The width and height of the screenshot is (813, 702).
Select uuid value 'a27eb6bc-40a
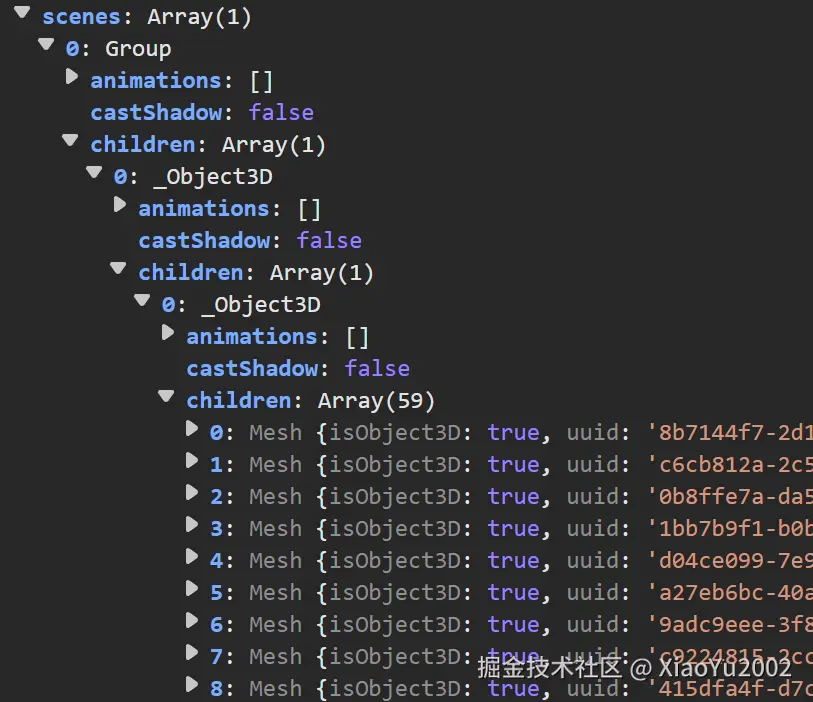(x=731, y=593)
